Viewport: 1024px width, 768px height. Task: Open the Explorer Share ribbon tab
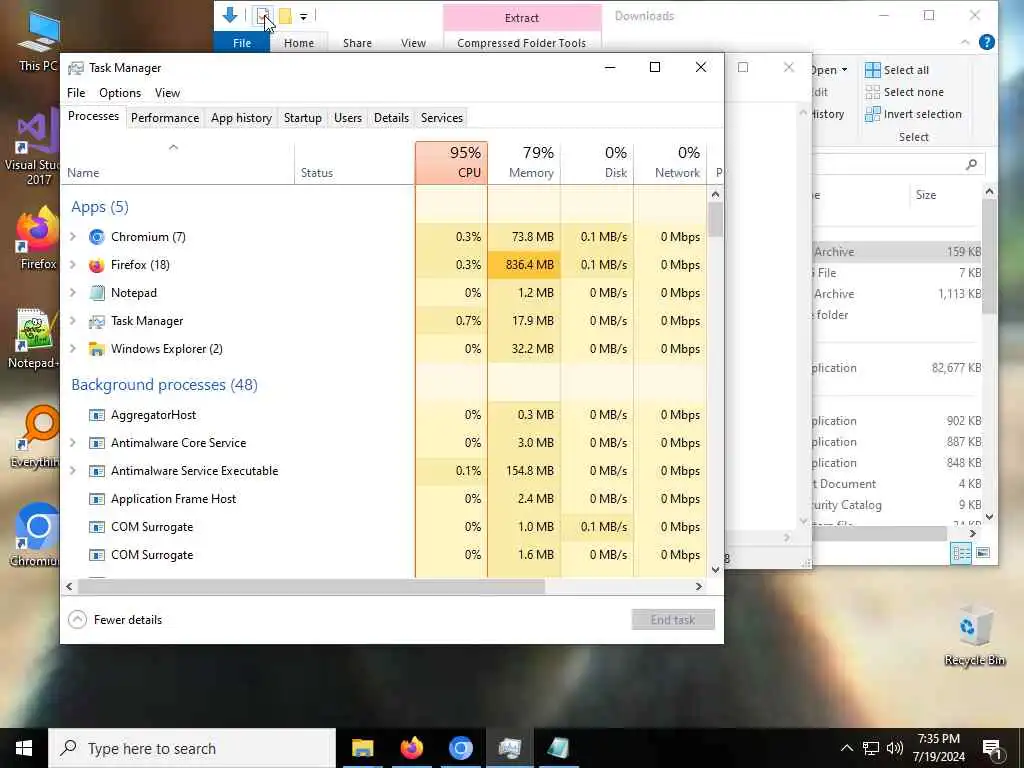pos(357,43)
